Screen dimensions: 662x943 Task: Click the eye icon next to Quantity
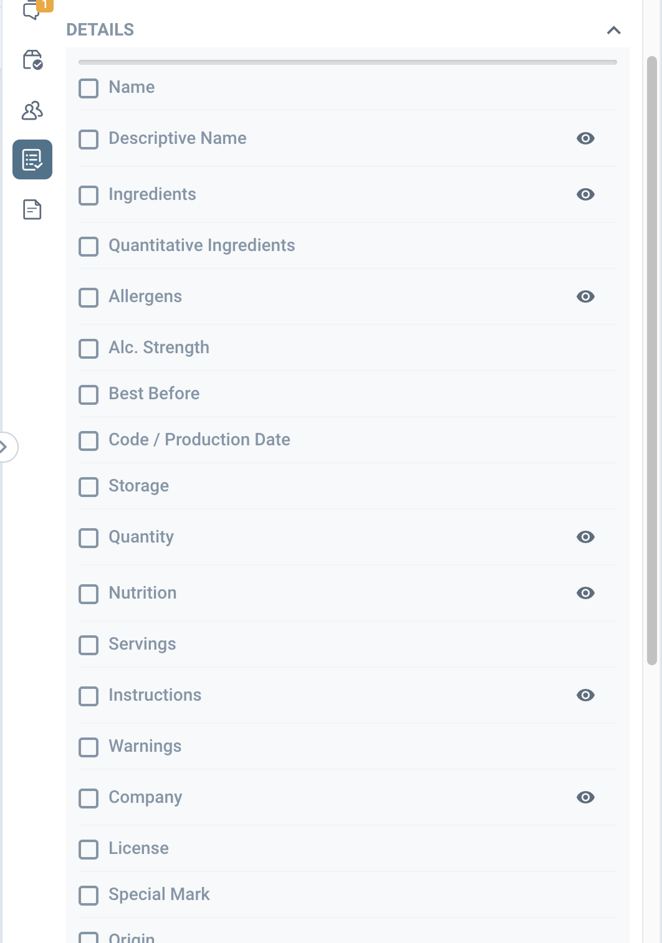click(x=586, y=537)
